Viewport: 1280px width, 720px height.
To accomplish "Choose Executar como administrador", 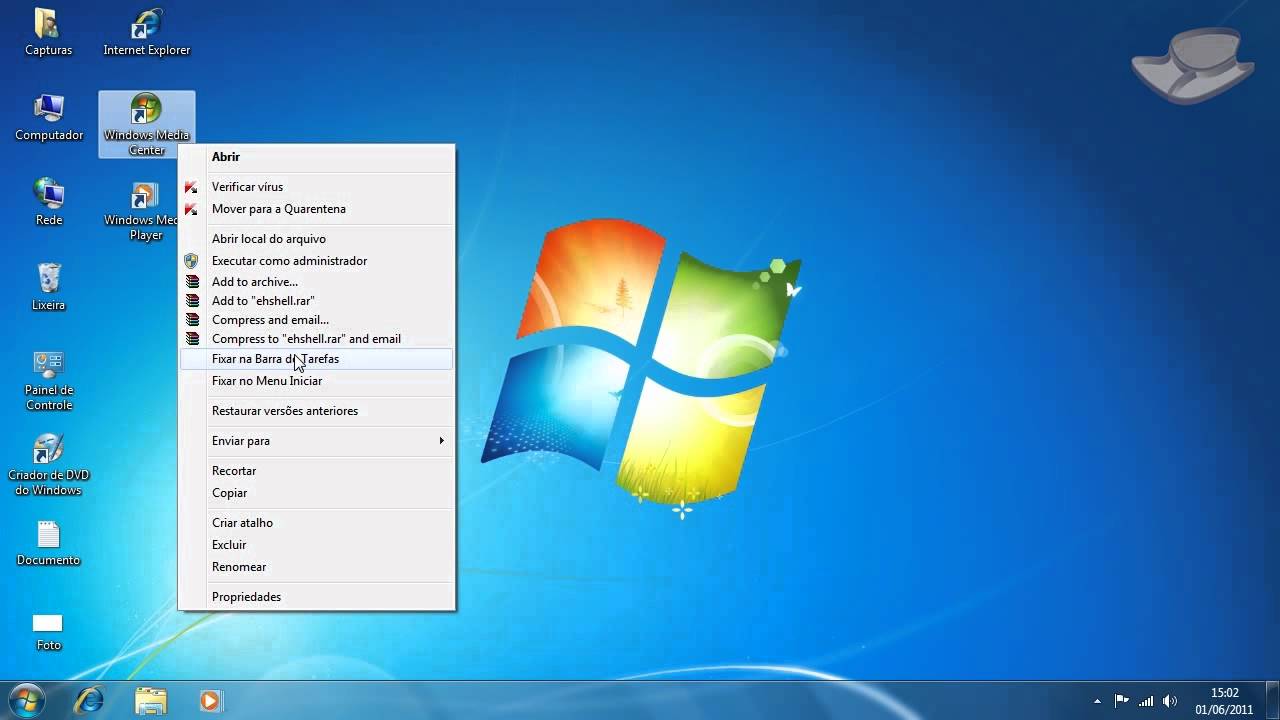I will tap(316, 261).
